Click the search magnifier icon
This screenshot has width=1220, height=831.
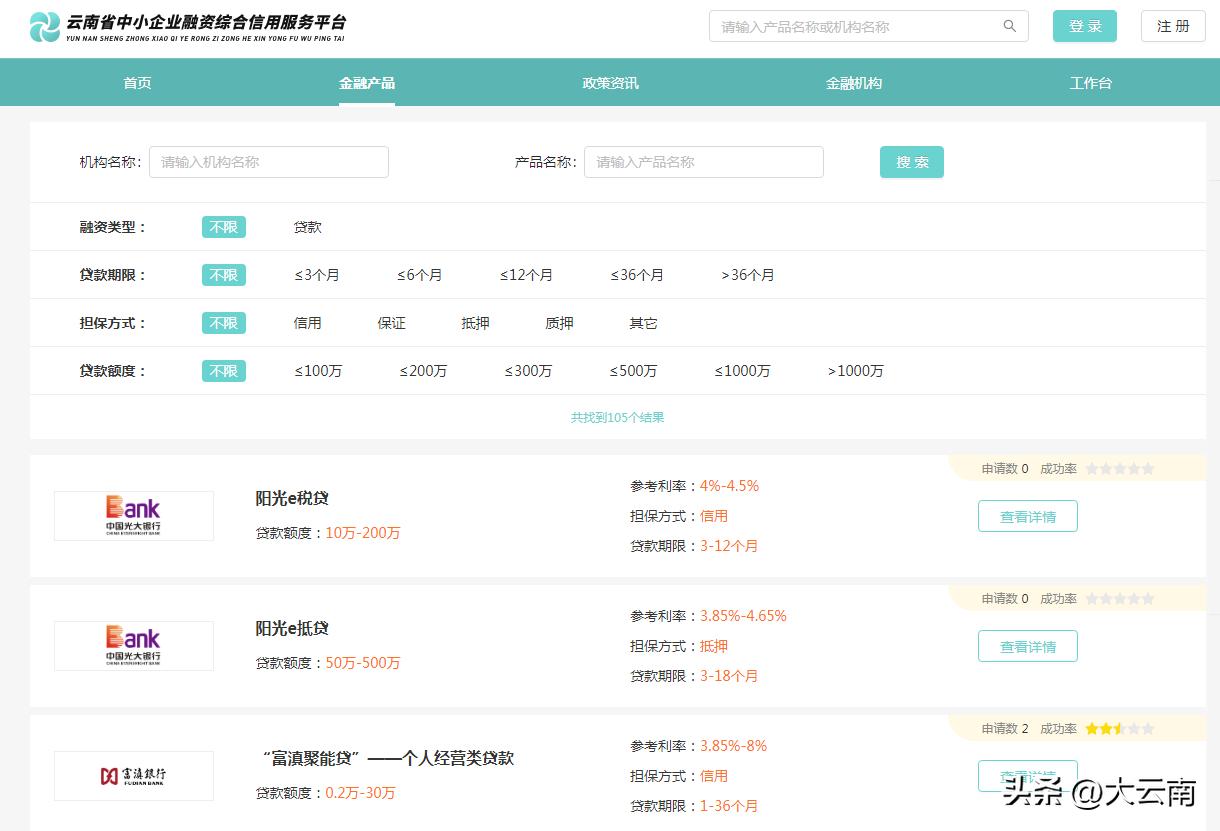click(x=1009, y=26)
